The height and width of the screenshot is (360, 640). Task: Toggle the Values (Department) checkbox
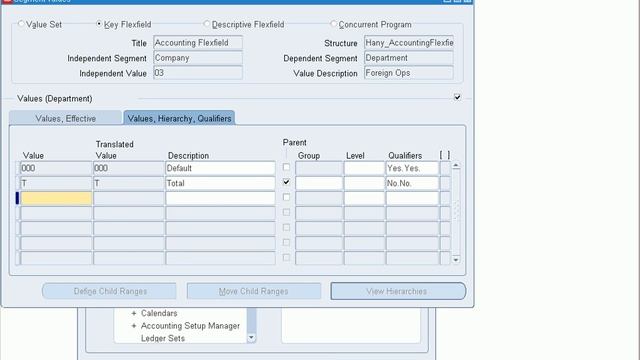(457, 97)
